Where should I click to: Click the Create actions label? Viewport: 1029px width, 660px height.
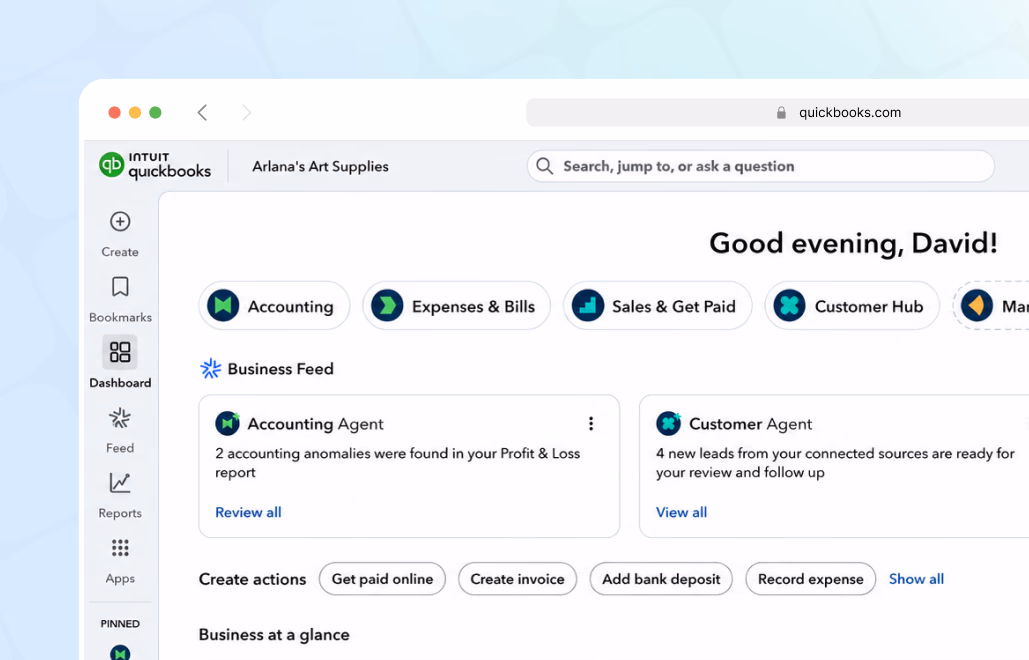pyautogui.click(x=252, y=579)
